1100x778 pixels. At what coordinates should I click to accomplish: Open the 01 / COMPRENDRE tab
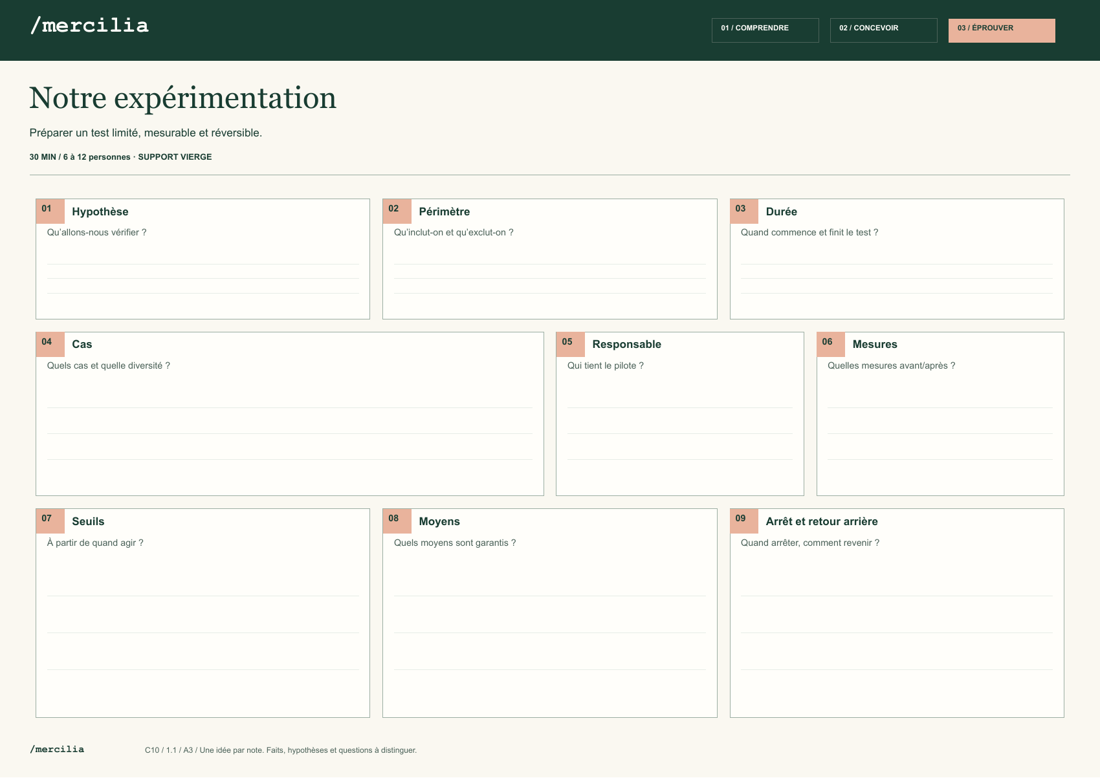click(765, 30)
